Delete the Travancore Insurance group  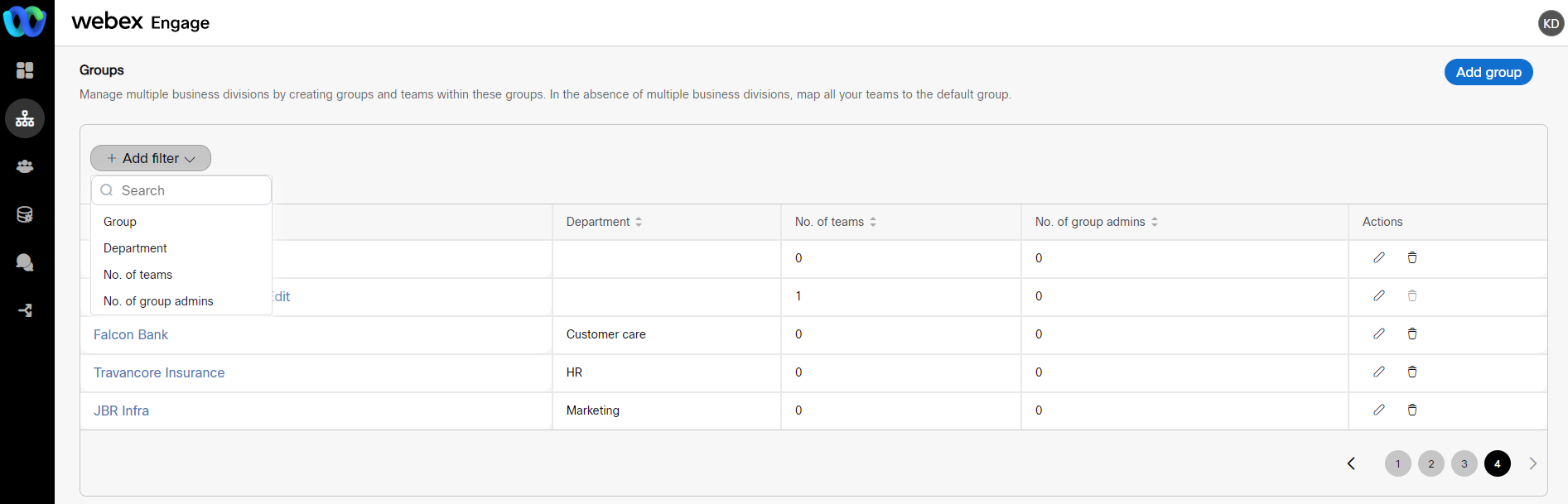[x=1412, y=372]
